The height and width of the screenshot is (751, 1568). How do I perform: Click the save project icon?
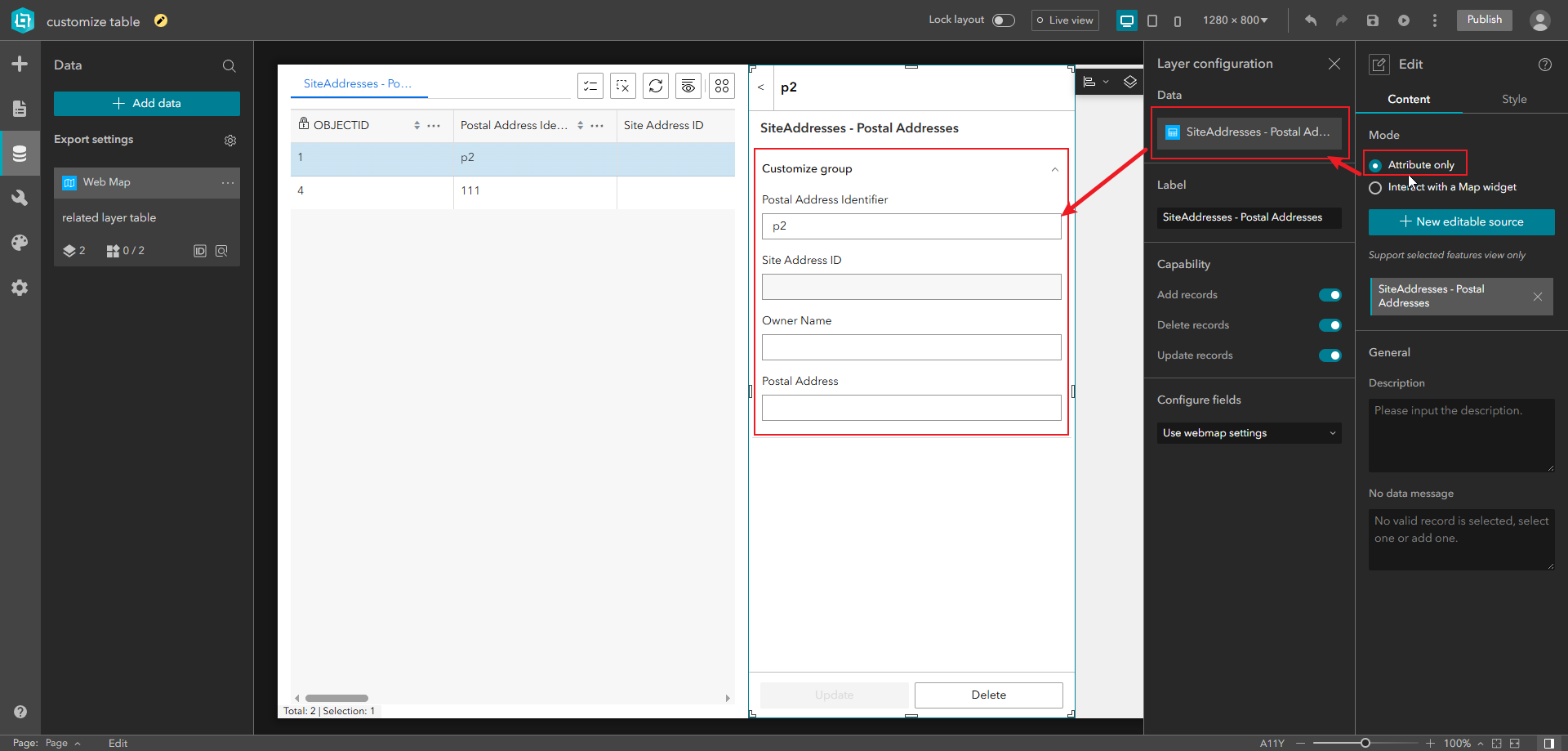(1373, 20)
